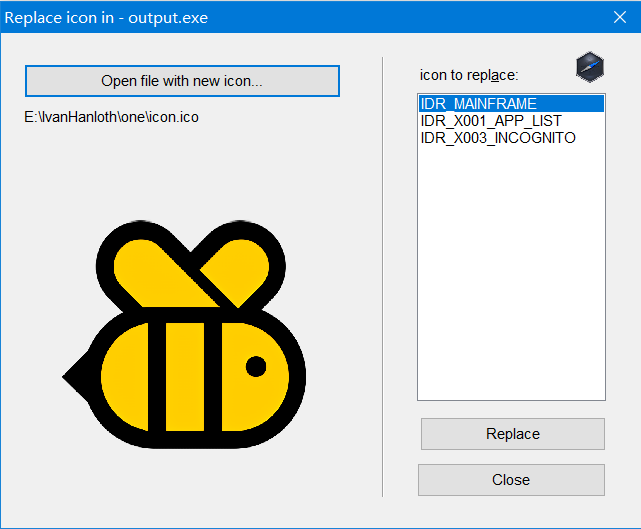Click the bee's black eye dot

(256, 366)
